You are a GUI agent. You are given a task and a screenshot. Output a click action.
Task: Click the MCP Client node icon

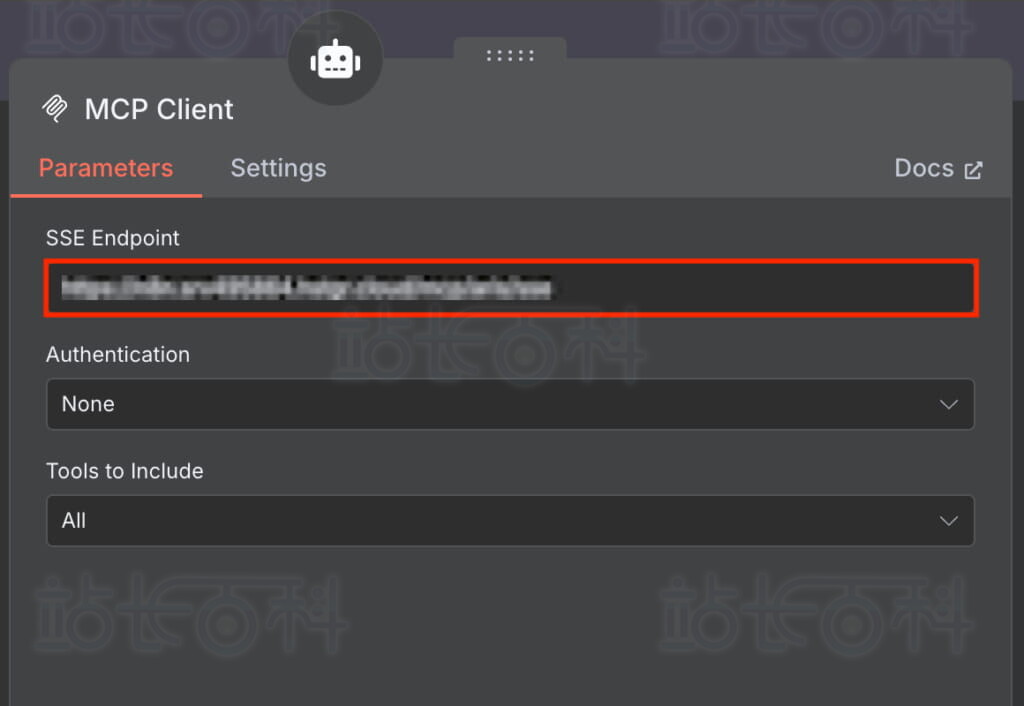pos(55,109)
